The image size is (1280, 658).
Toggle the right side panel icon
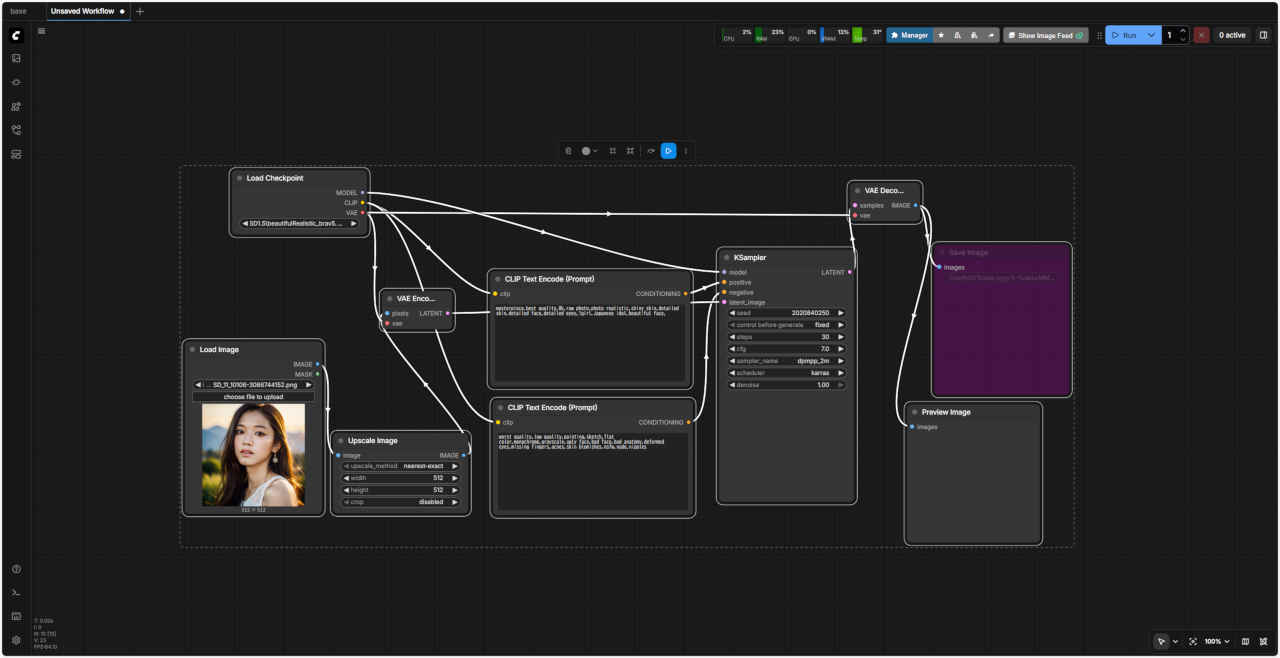point(1263,35)
